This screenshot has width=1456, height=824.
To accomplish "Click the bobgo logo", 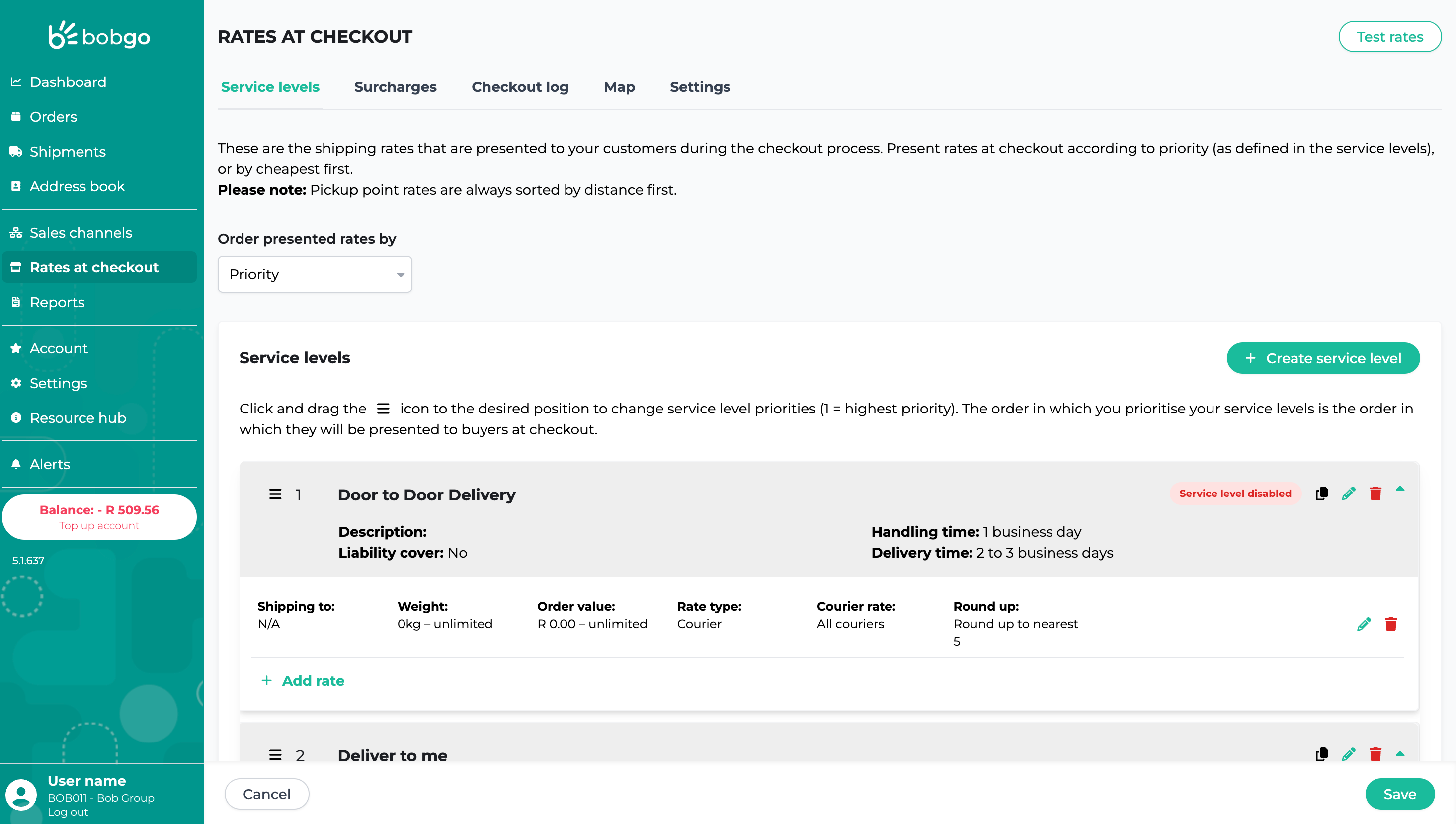I will 99,35.
